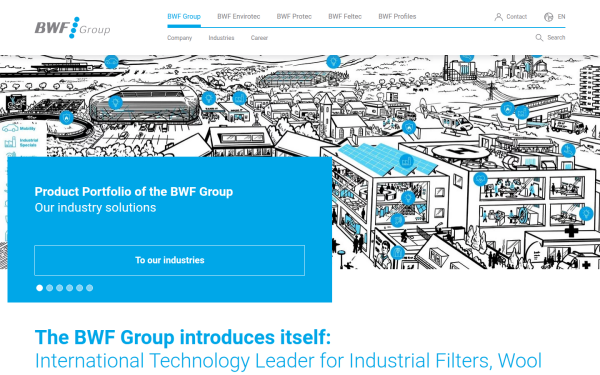
Task: Switch to the BWF Profiles tab
Action: coord(397,16)
